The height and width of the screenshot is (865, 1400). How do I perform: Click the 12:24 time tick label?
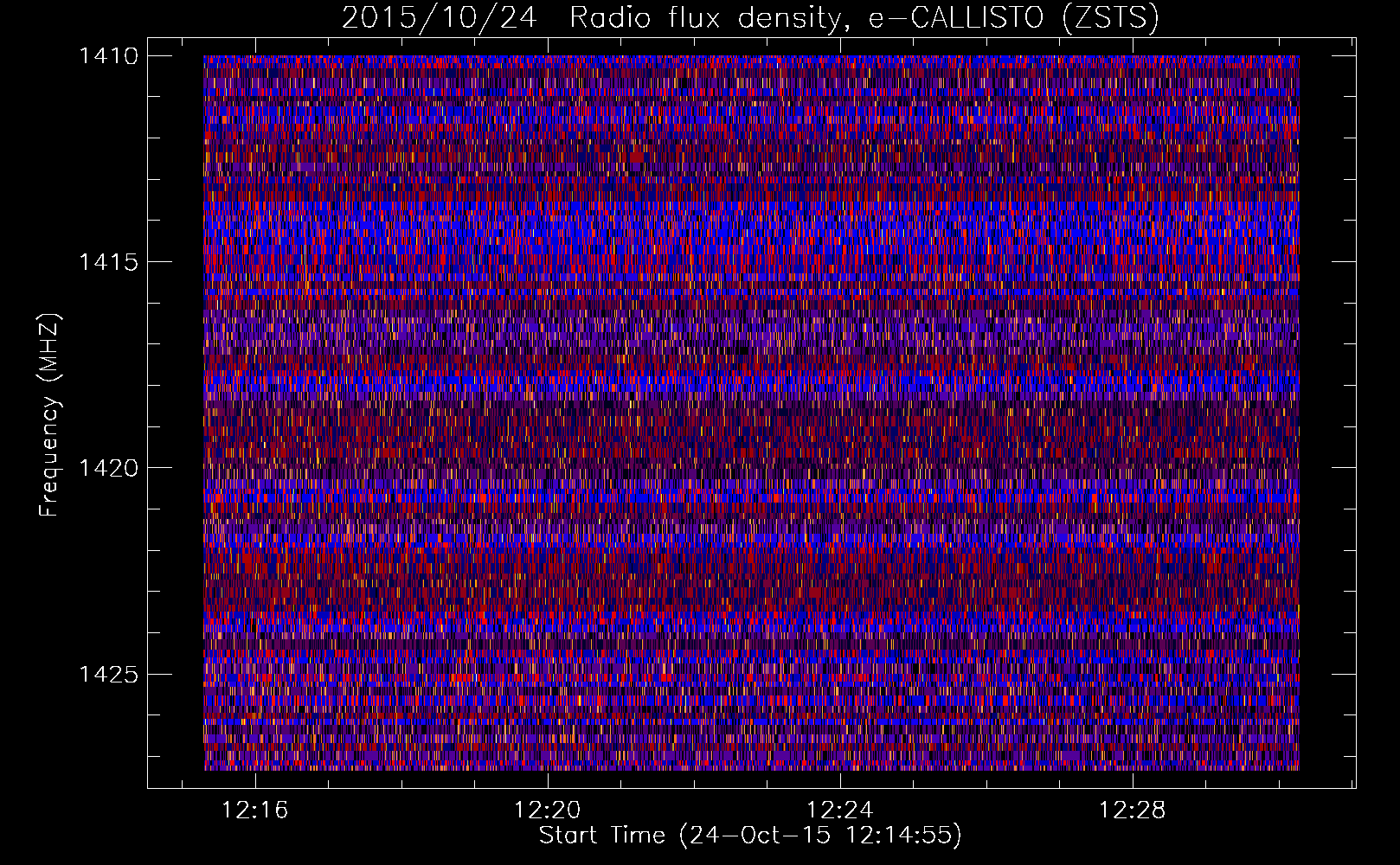(x=840, y=811)
